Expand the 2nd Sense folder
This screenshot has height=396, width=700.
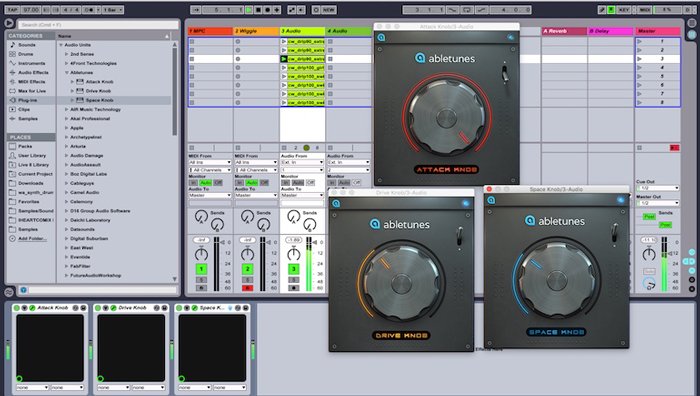coord(67,54)
